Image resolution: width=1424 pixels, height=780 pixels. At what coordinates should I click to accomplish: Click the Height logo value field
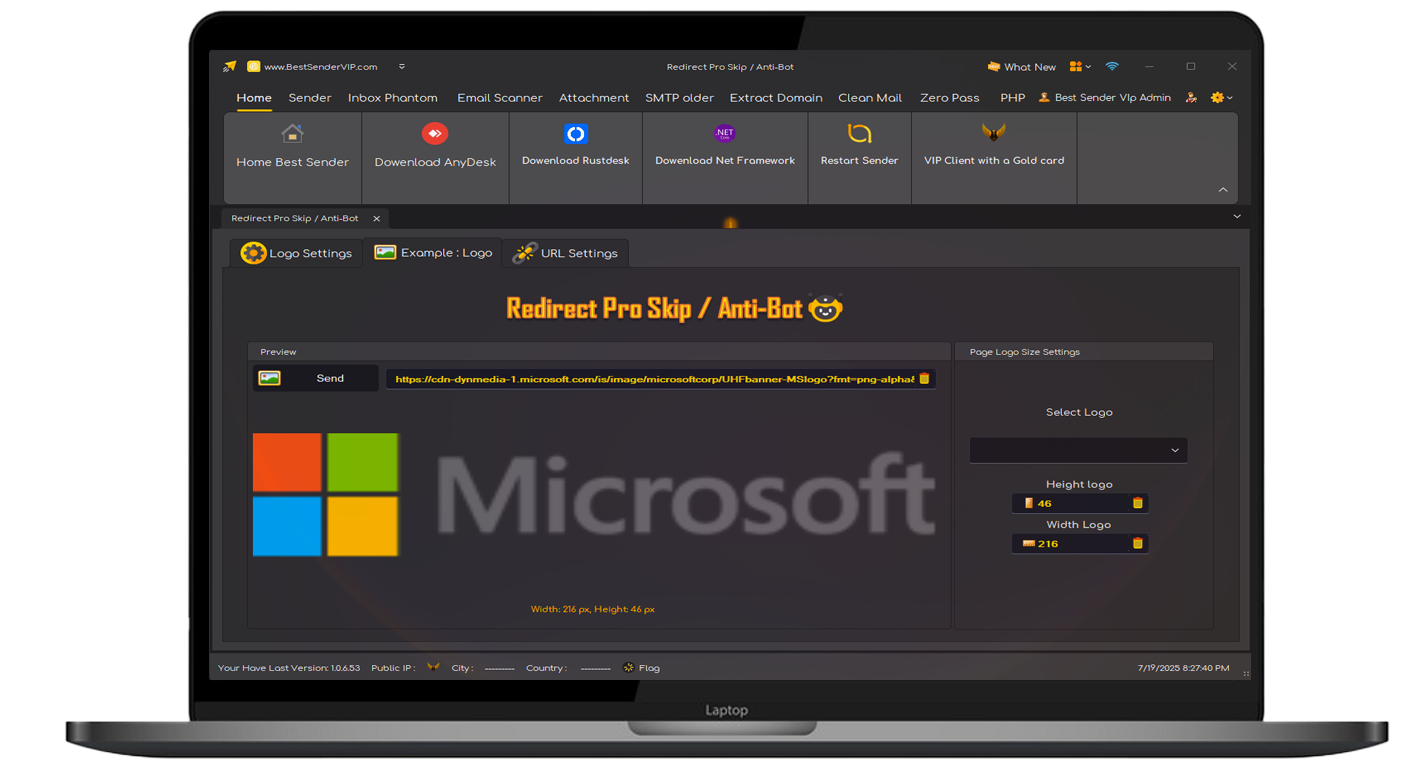[1080, 503]
